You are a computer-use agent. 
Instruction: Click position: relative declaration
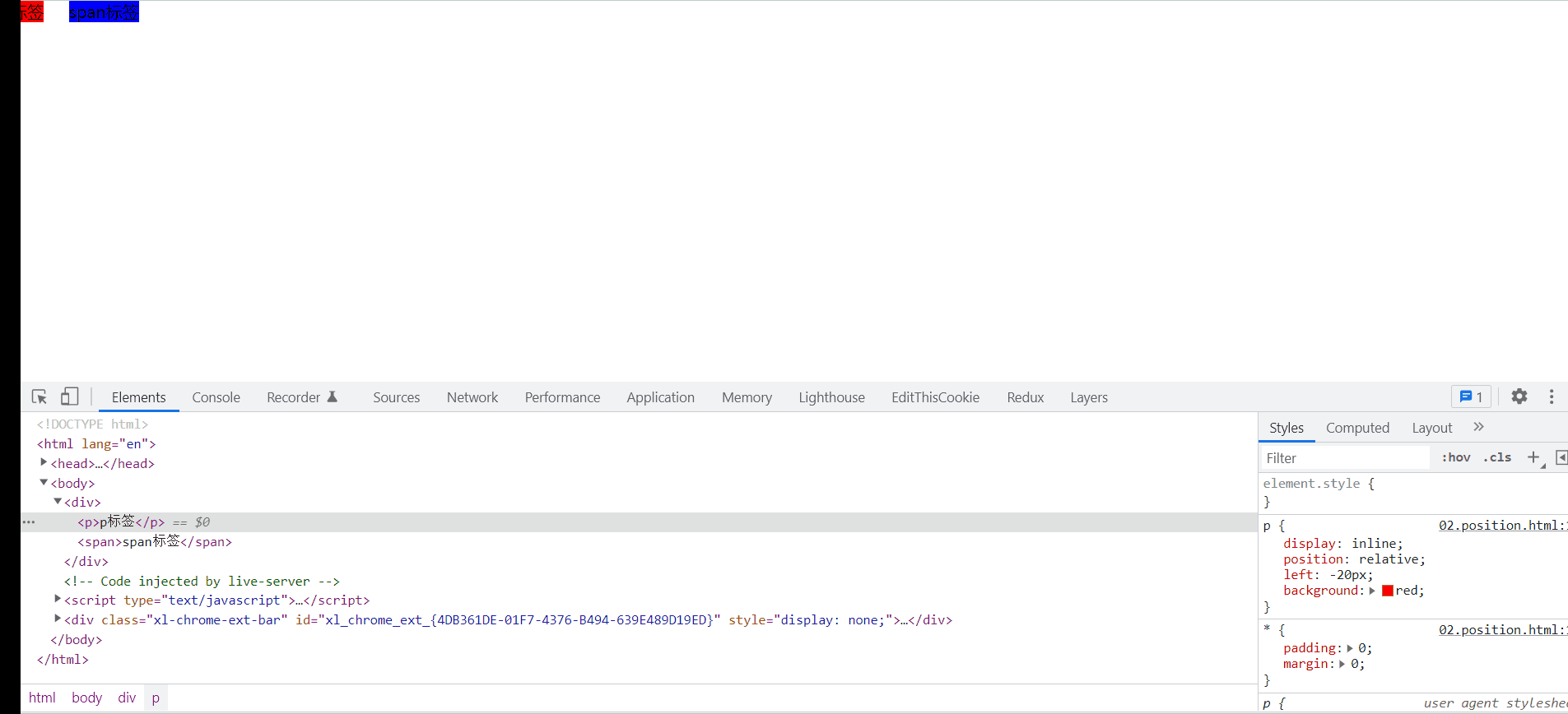point(1354,559)
